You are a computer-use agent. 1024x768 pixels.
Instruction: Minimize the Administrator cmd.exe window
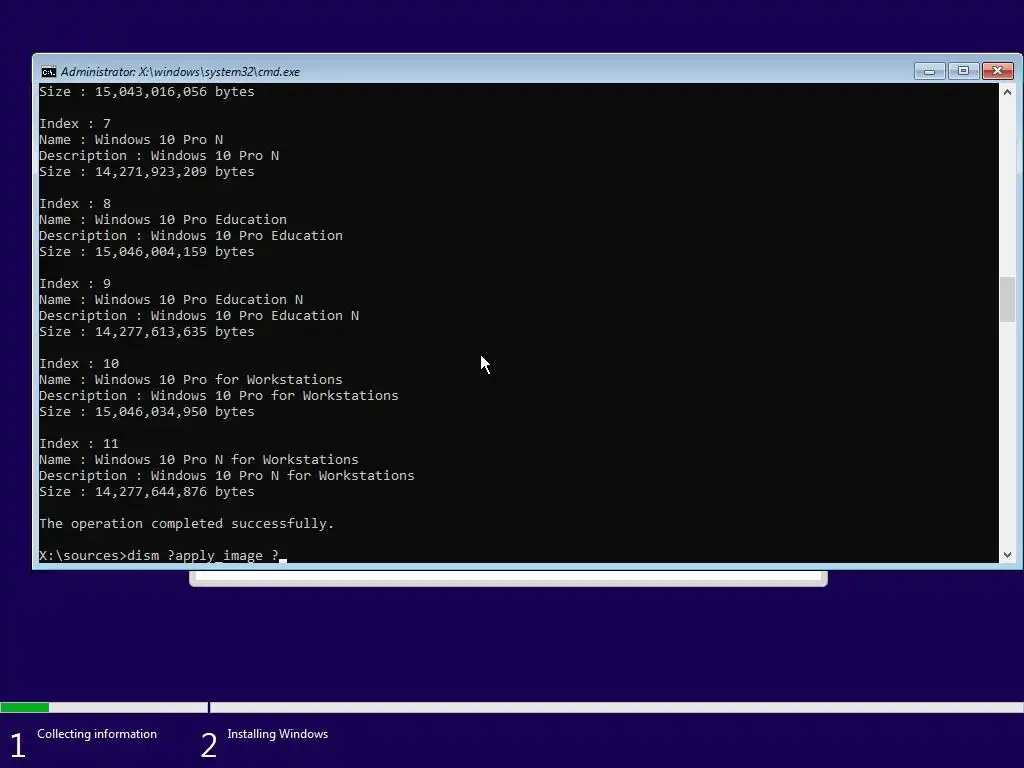tap(929, 71)
